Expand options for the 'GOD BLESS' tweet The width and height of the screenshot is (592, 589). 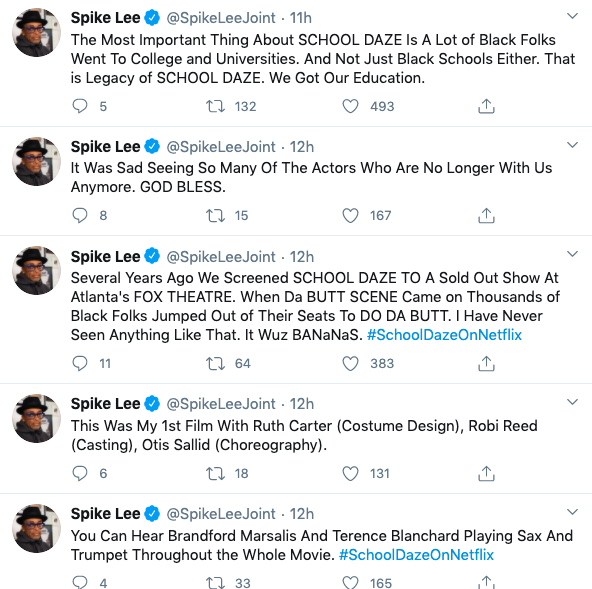[572, 145]
